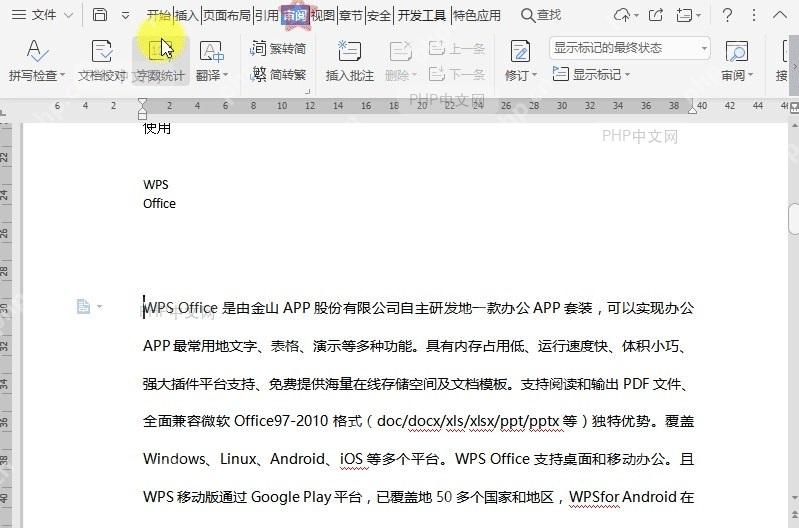The width and height of the screenshot is (799, 528).
Task: Open 文档校对 document proofreading
Action: 102,61
